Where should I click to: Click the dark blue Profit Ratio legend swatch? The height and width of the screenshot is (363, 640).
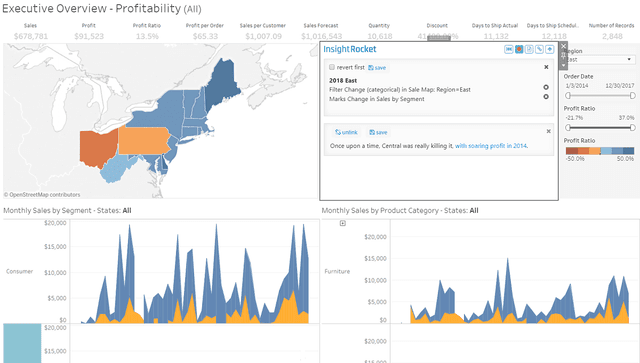[629, 151]
